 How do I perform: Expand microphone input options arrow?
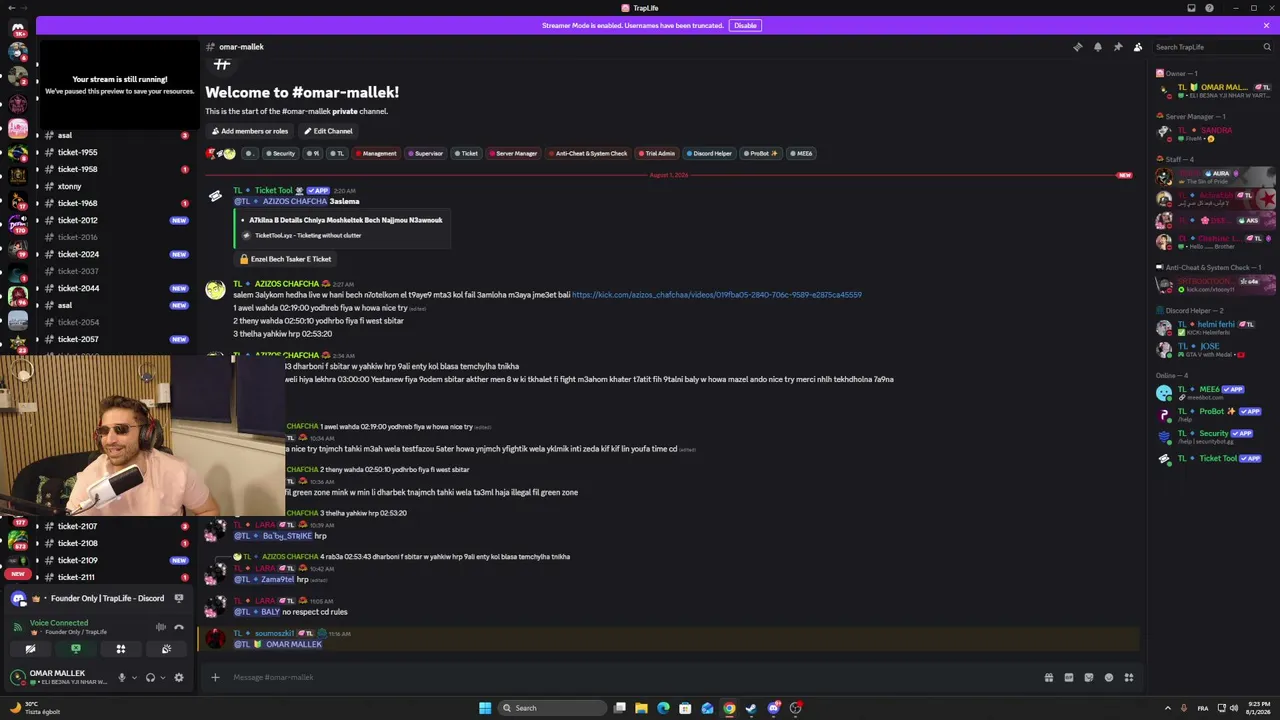click(x=134, y=677)
